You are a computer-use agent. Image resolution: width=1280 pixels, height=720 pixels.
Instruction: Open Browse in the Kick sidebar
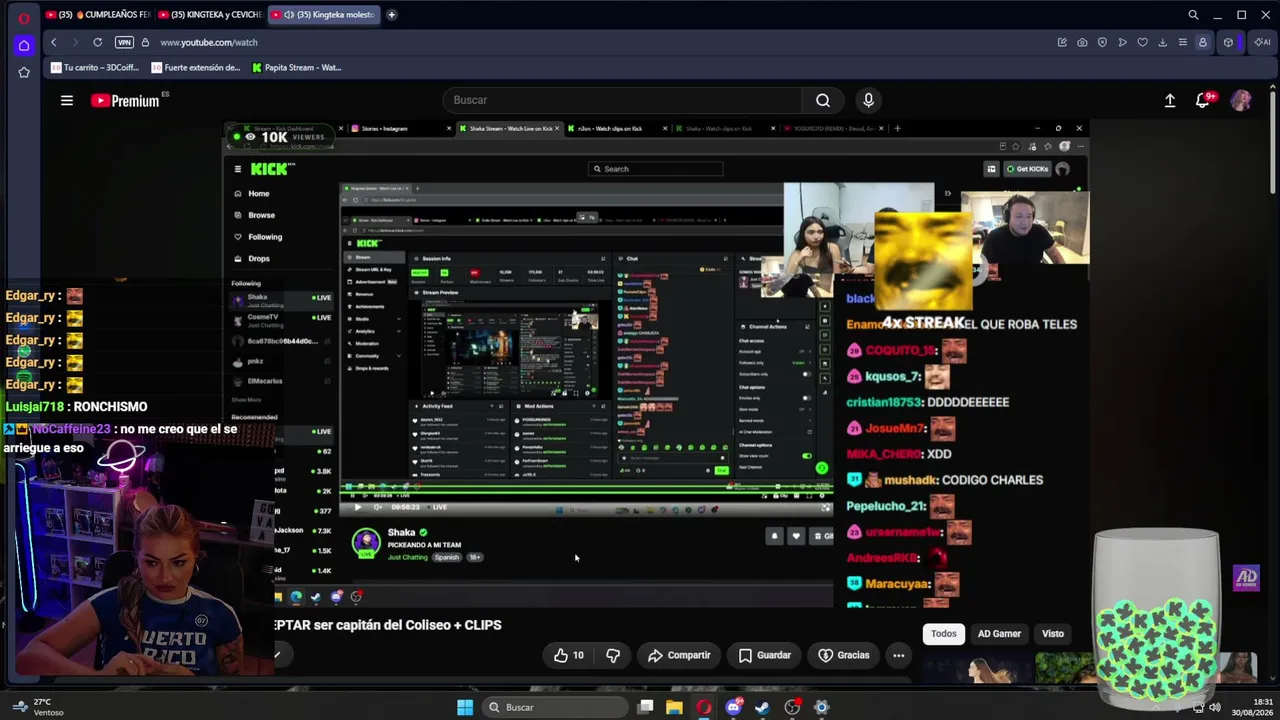click(254, 215)
